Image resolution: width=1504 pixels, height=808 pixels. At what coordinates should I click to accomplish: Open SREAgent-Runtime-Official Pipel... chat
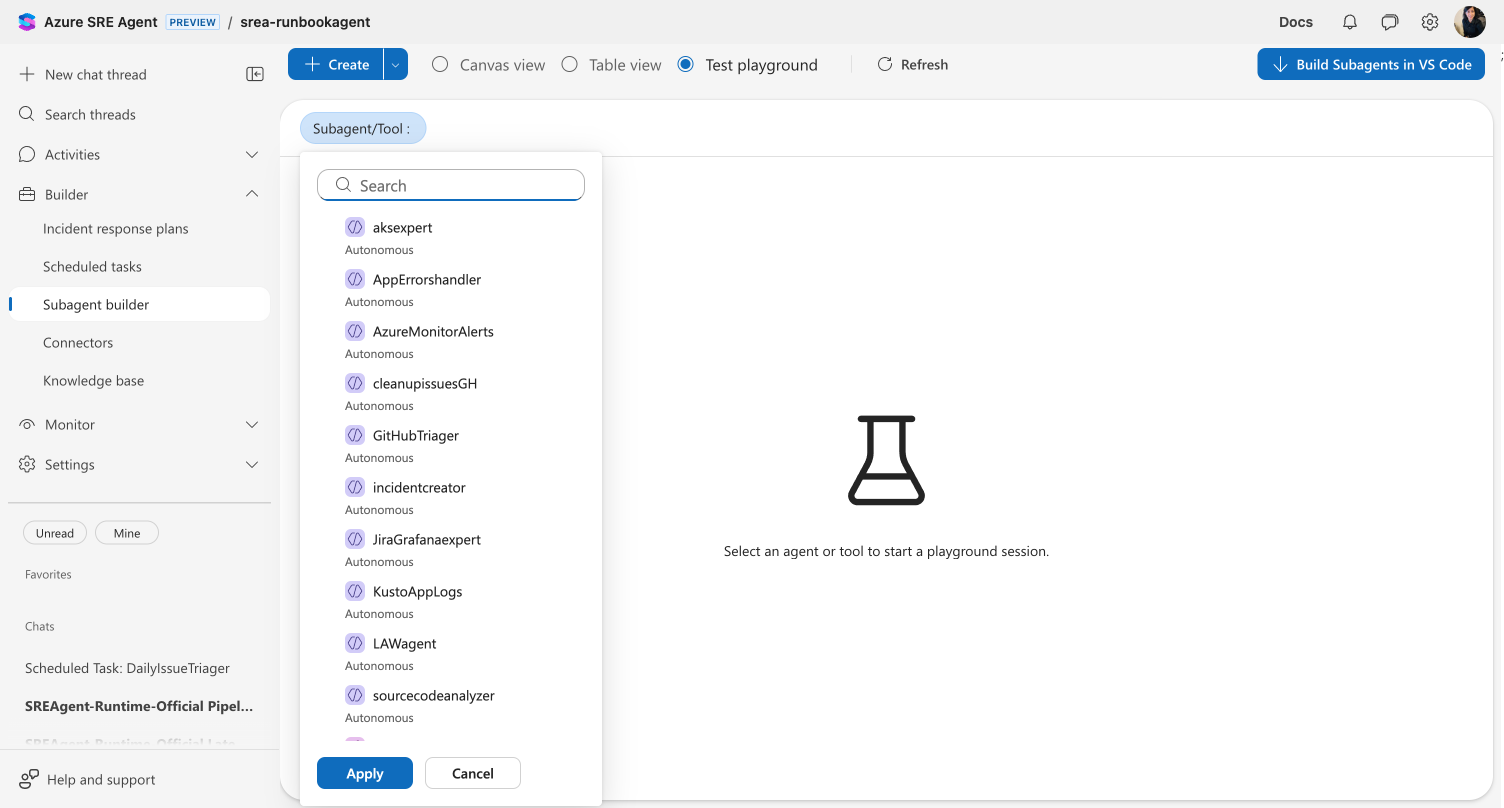click(x=139, y=706)
